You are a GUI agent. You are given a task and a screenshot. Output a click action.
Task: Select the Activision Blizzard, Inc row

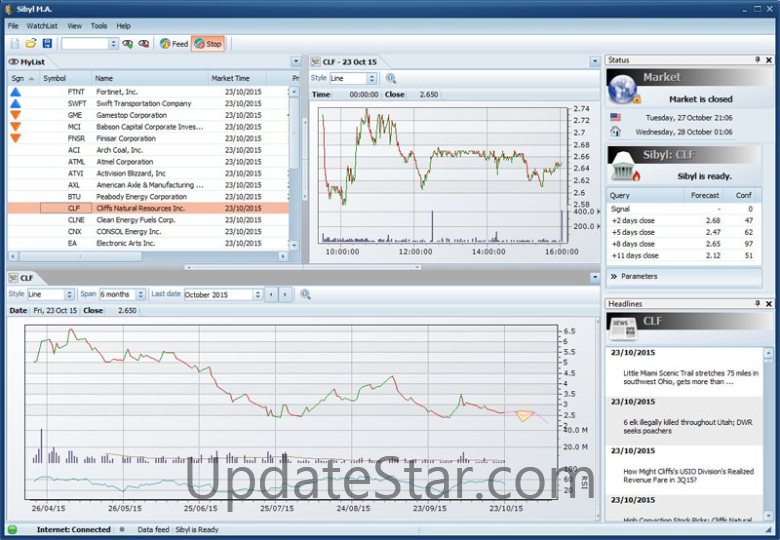(148, 173)
